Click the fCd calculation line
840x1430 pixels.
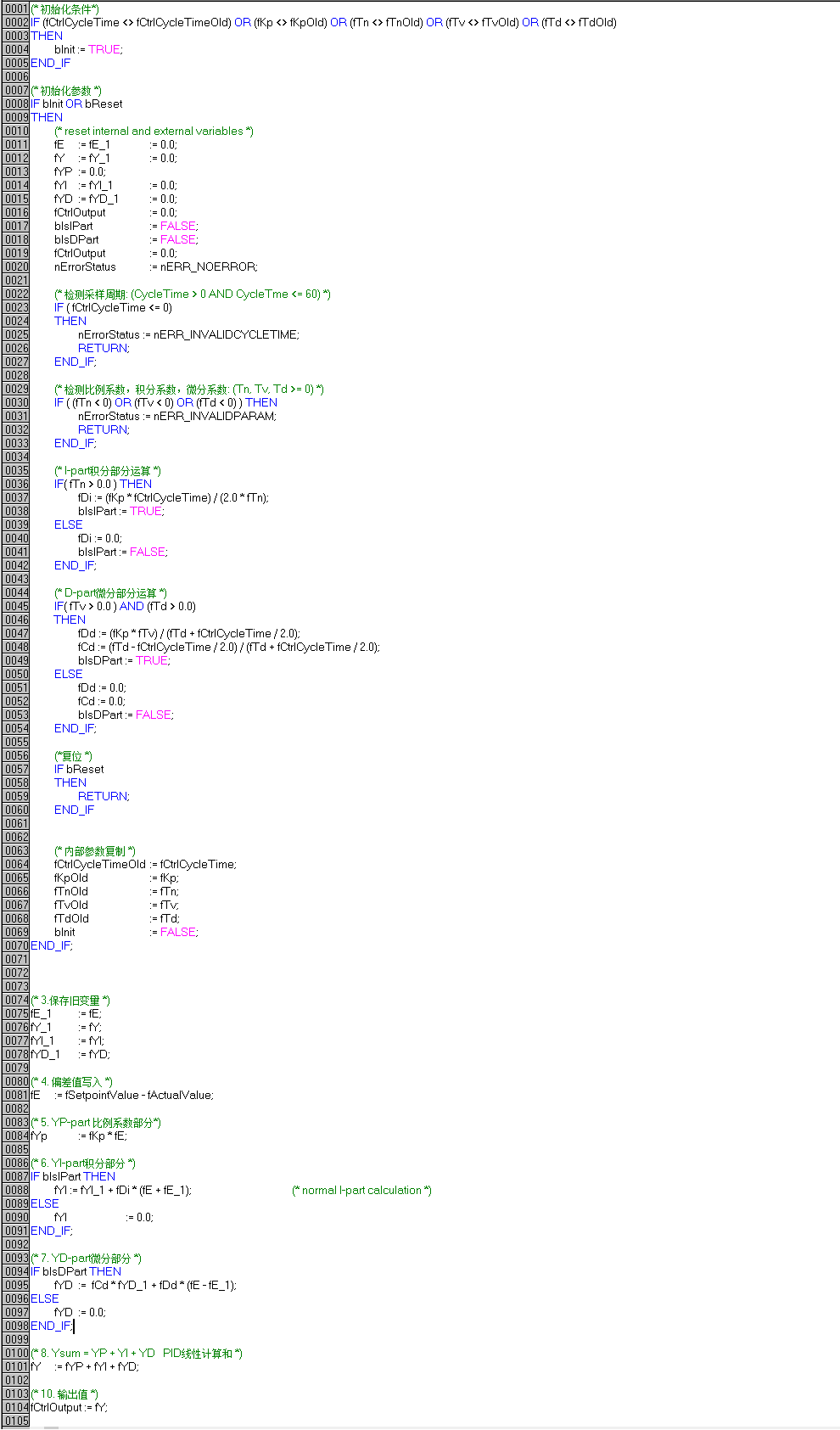pyautogui.click(x=228, y=647)
